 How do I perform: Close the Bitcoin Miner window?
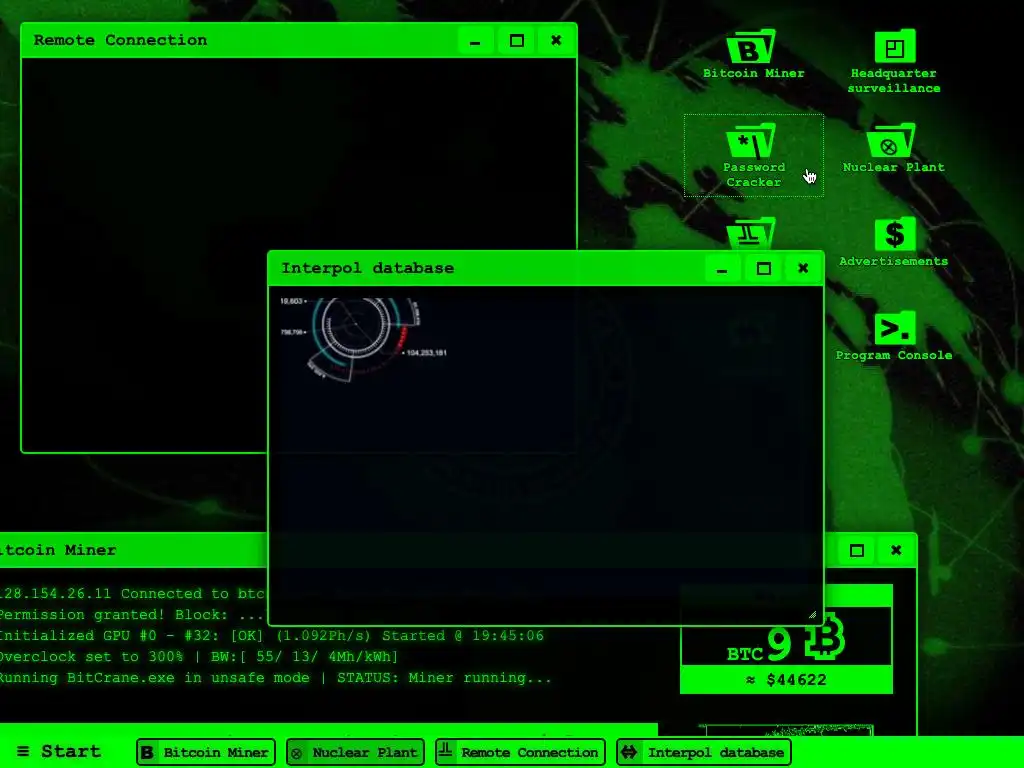point(896,551)
